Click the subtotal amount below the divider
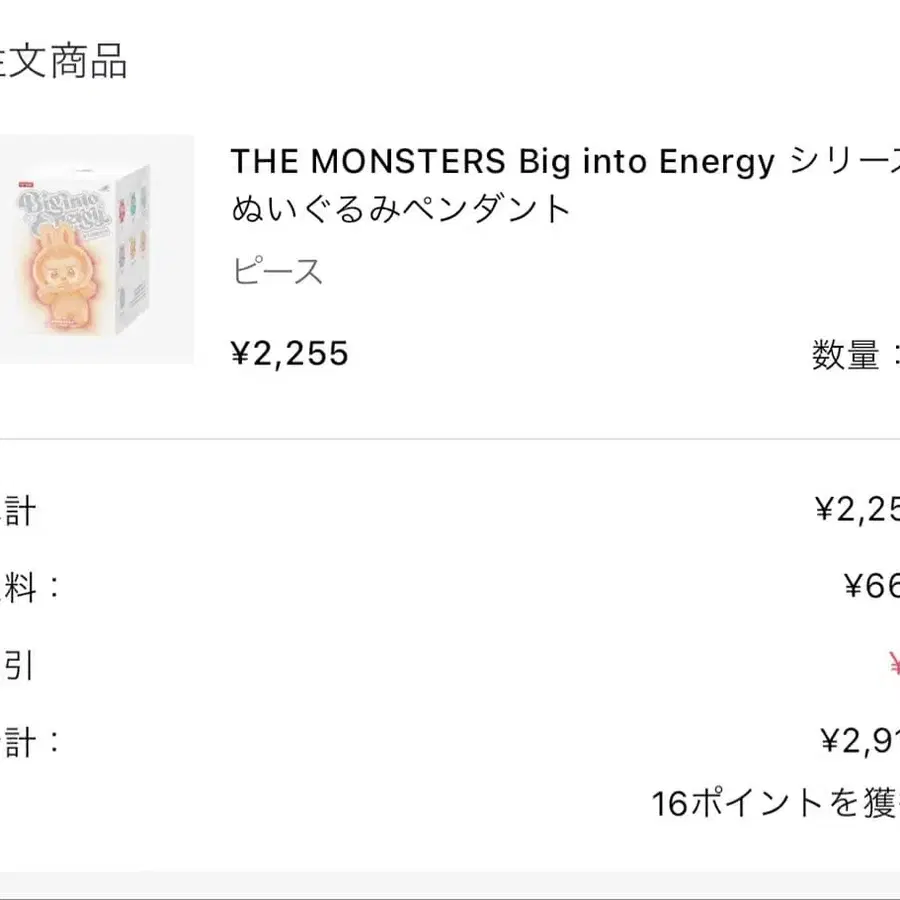The image size is (900, 900). 858,511
